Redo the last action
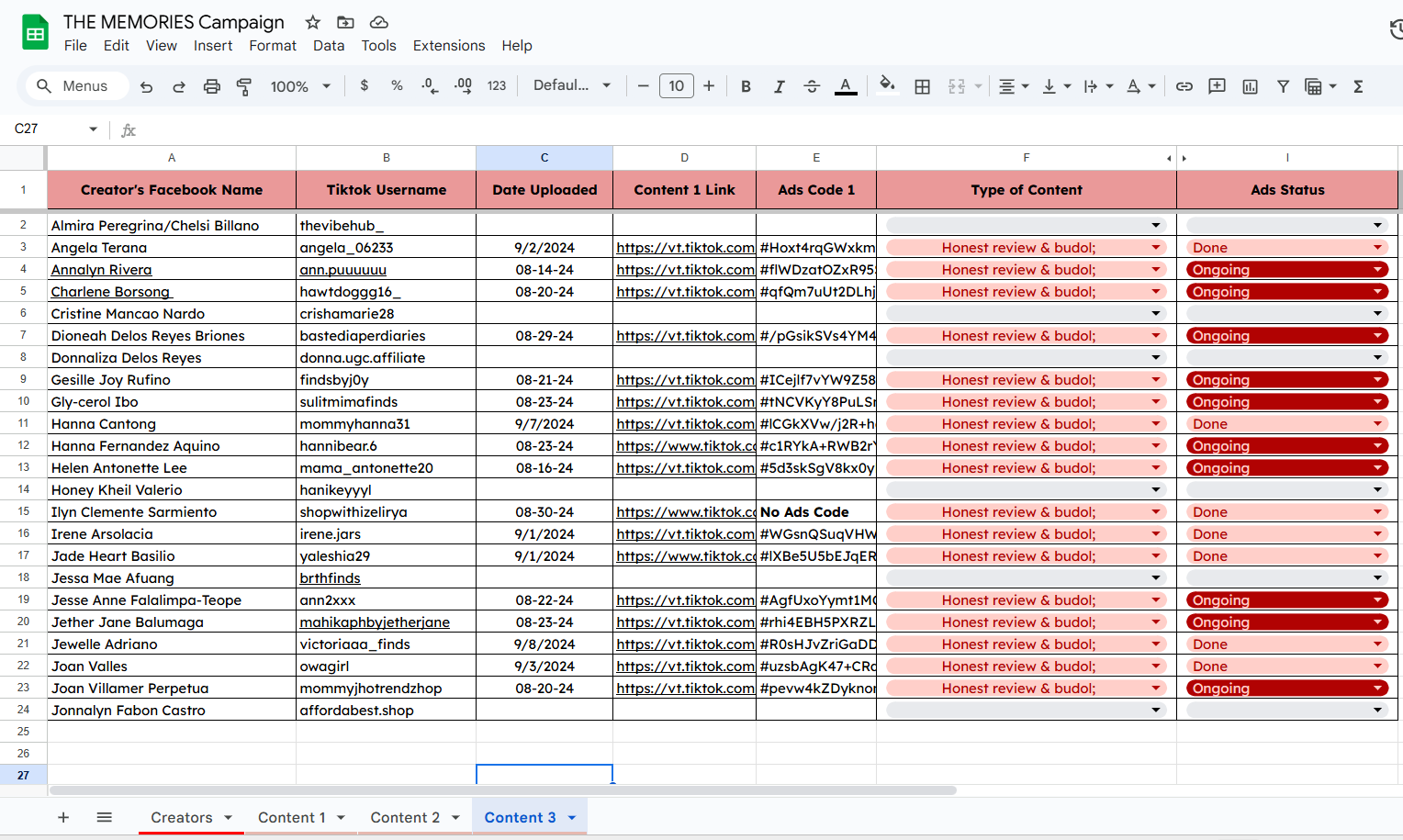1403x840 pixels. [179, 86]
